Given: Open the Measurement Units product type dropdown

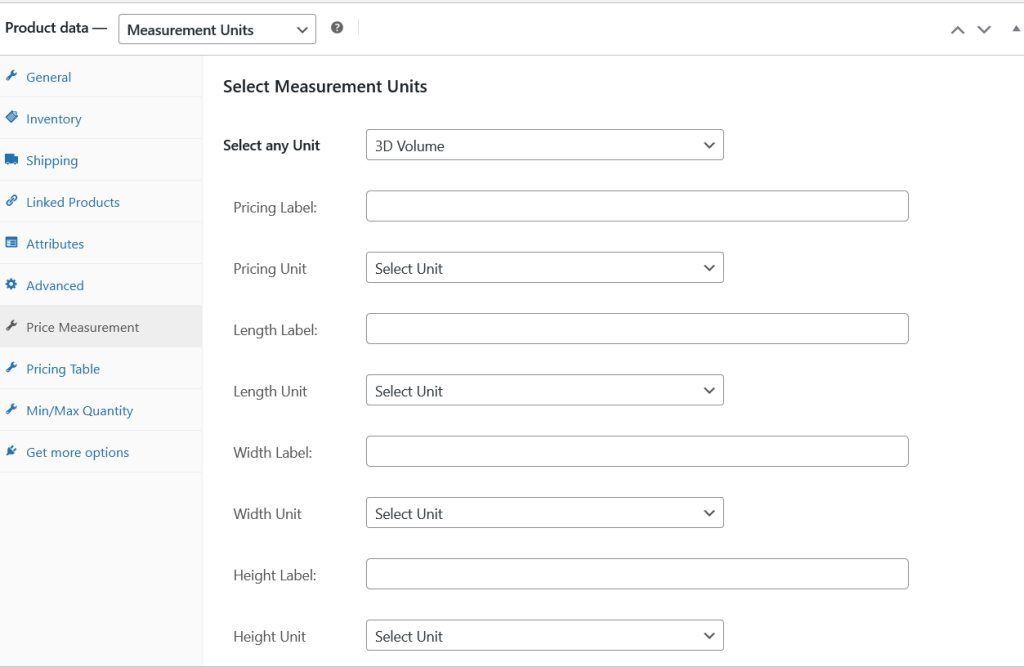Looking at the screenshot, I should pyautogui.click(x=217, y=30).
